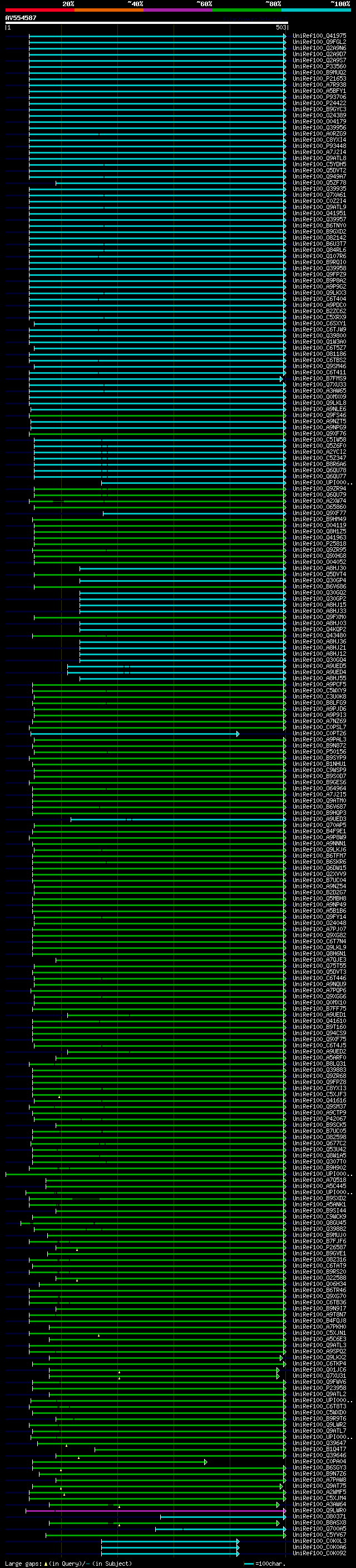Screen dimensions: 356x1568
Task: Open hit UniRef100_P24422
Action: [319, 103]
